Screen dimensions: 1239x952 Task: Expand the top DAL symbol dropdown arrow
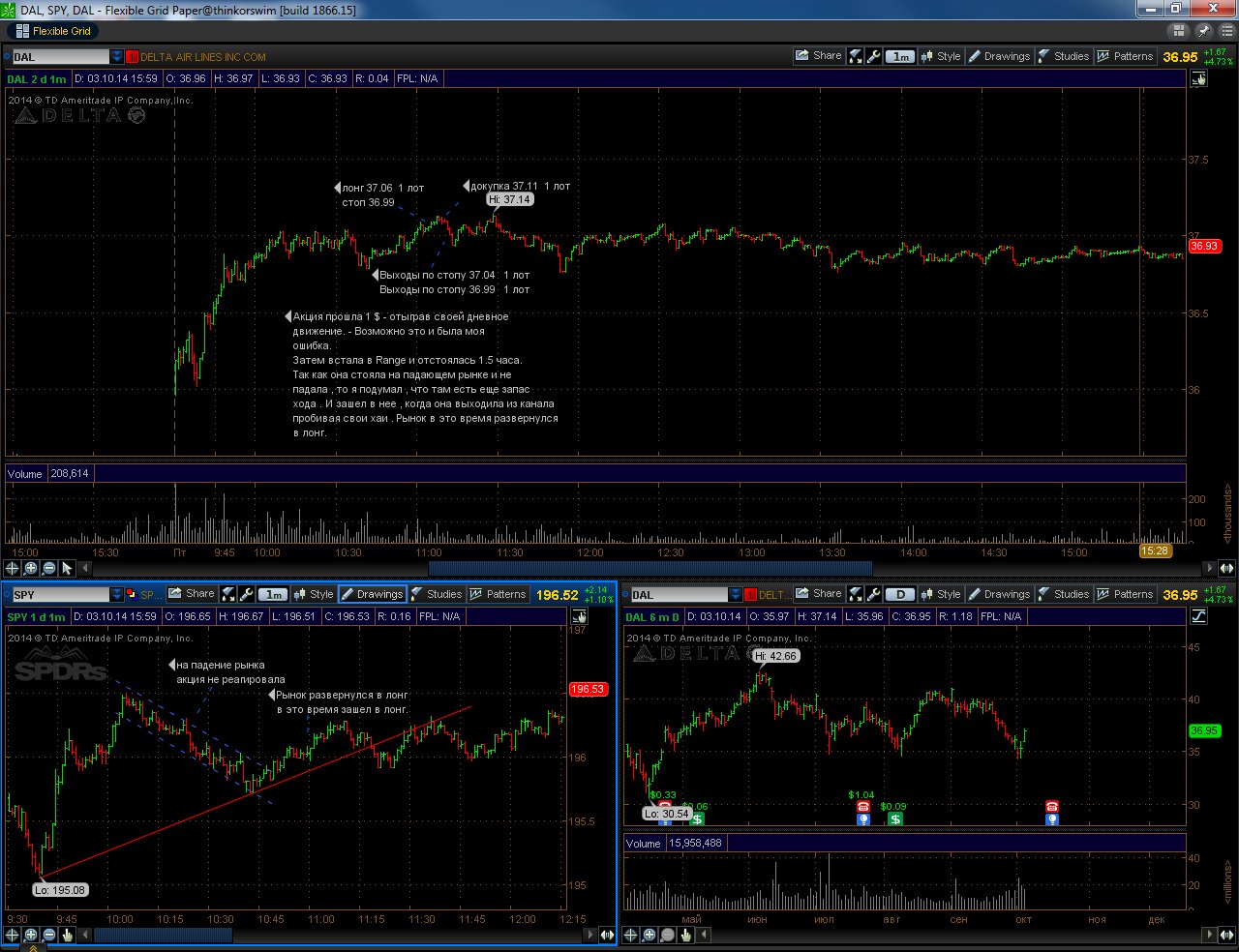117,57
